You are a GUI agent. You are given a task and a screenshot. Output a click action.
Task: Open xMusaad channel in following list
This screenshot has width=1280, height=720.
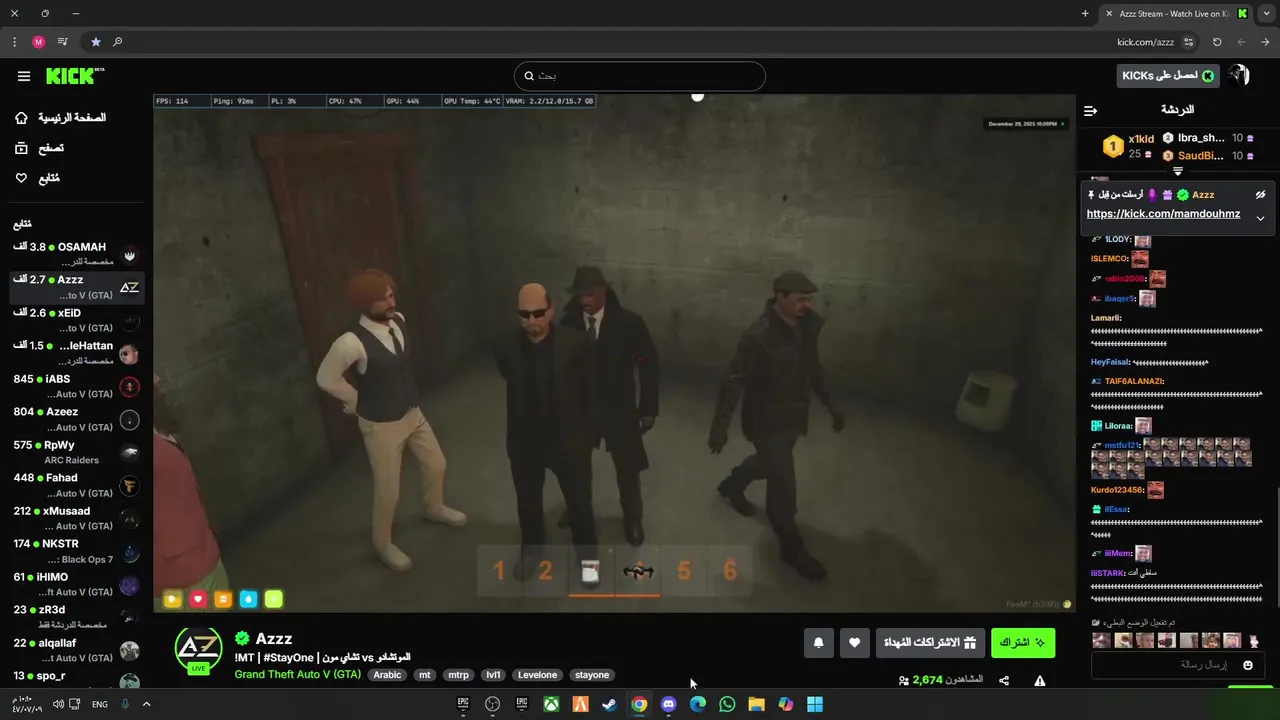(75, 518)
